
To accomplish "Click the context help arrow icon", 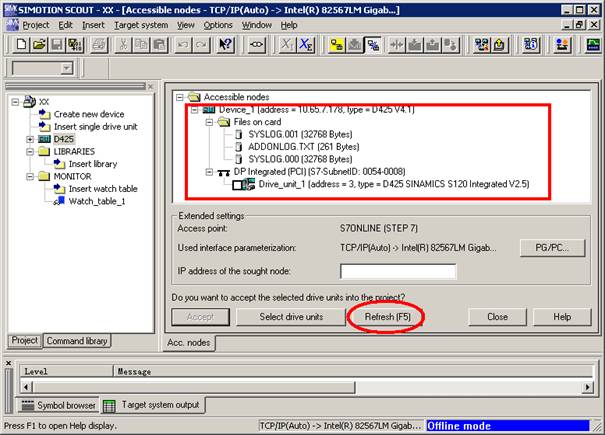I will tap(227, 44).
